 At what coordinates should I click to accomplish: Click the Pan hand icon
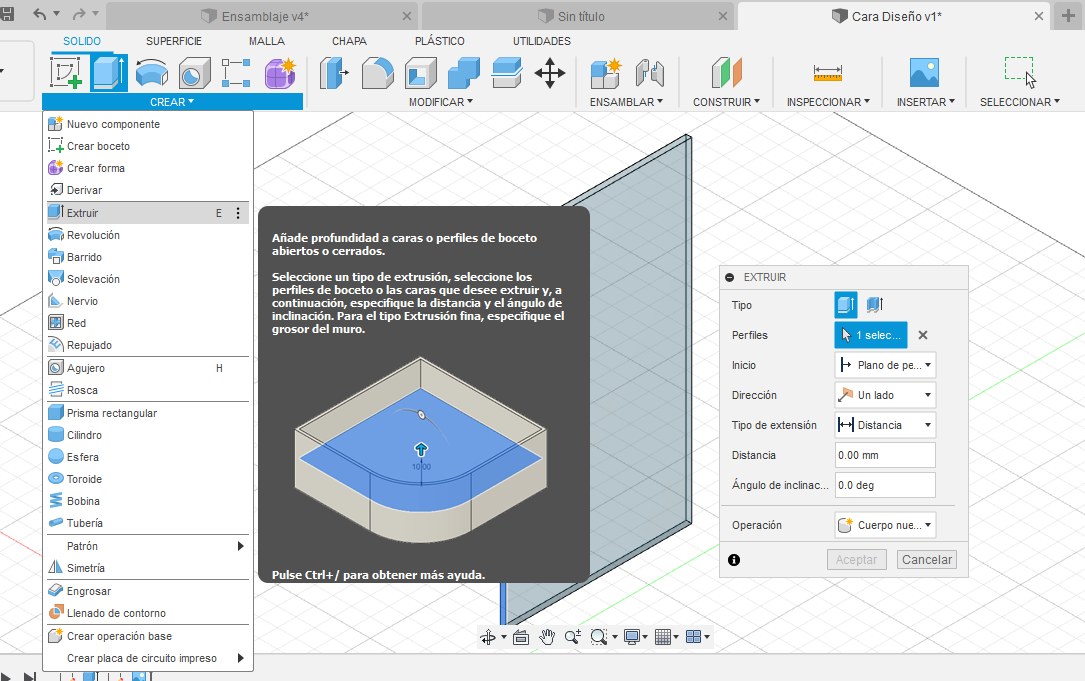[x=547, y=637]
